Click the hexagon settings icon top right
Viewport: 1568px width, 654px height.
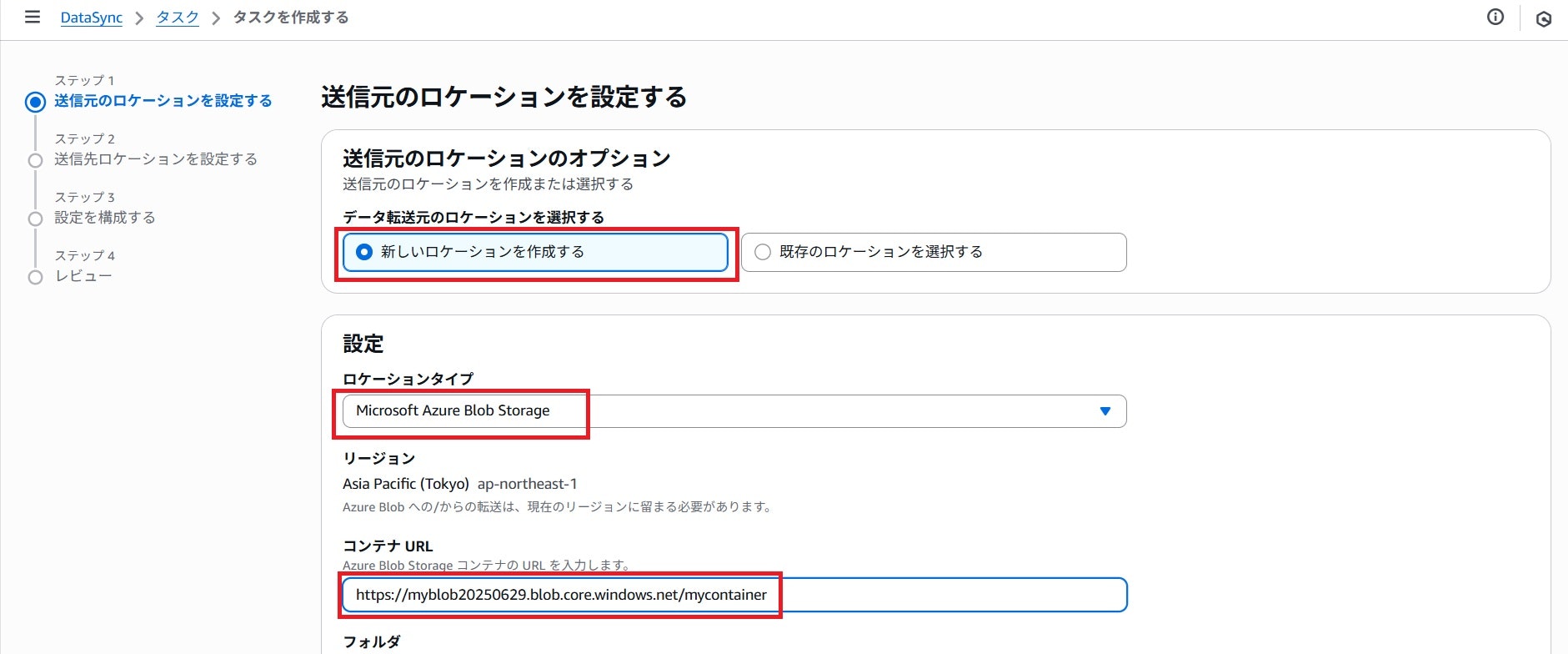pos(1544,18)
